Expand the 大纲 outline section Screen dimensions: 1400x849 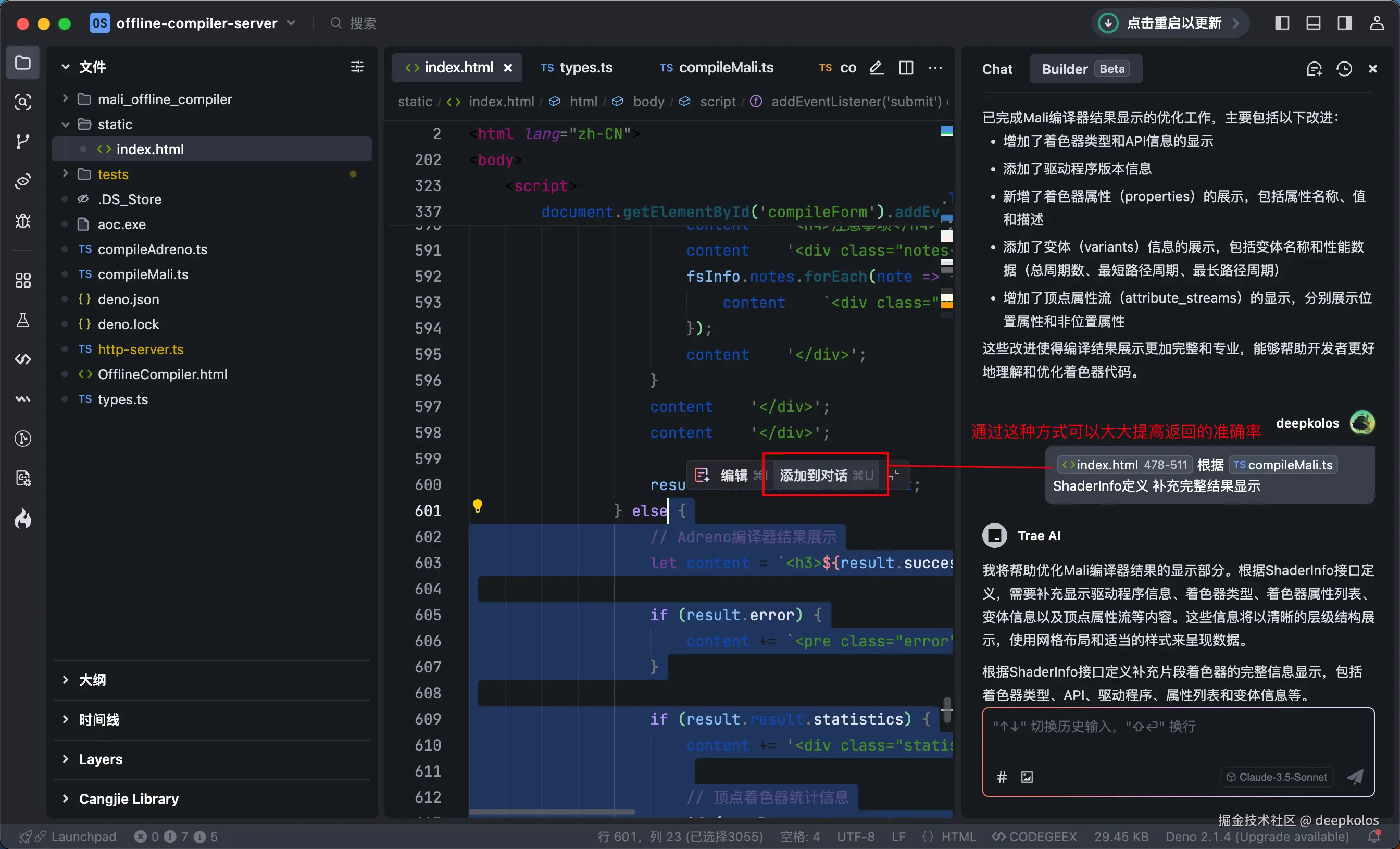[92, 680]
